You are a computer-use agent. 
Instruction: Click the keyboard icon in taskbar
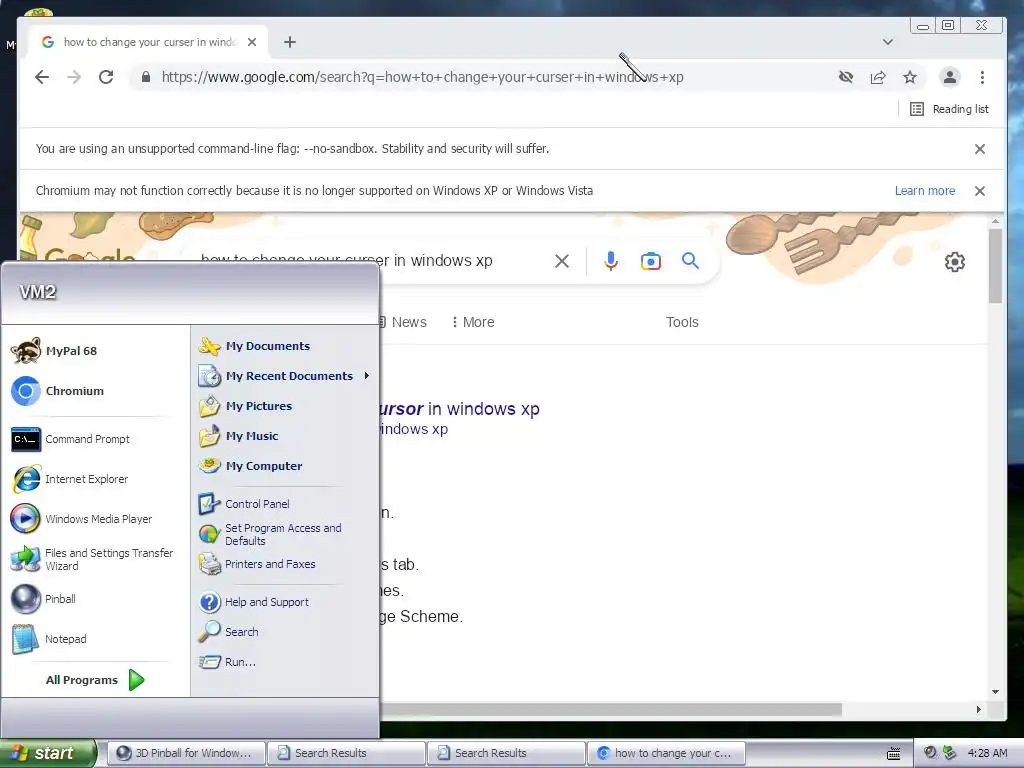point(893,754)
